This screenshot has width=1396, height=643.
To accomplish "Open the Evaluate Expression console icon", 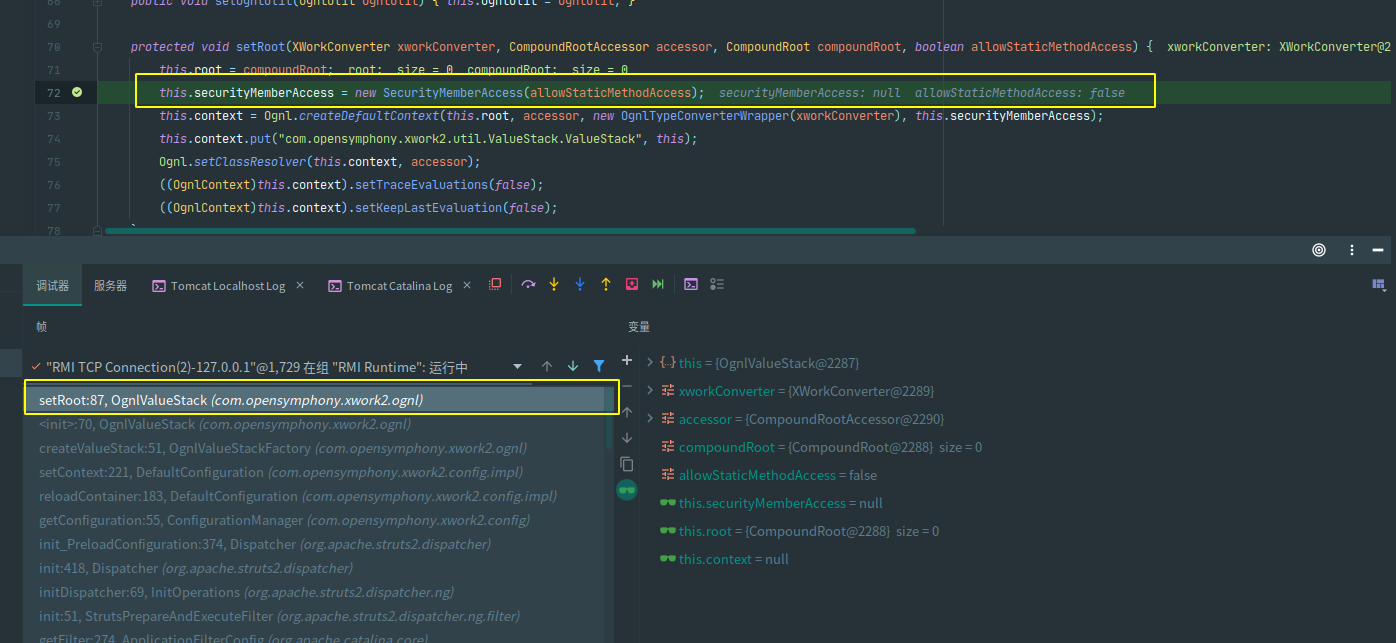I will click(x=691, y=285).
